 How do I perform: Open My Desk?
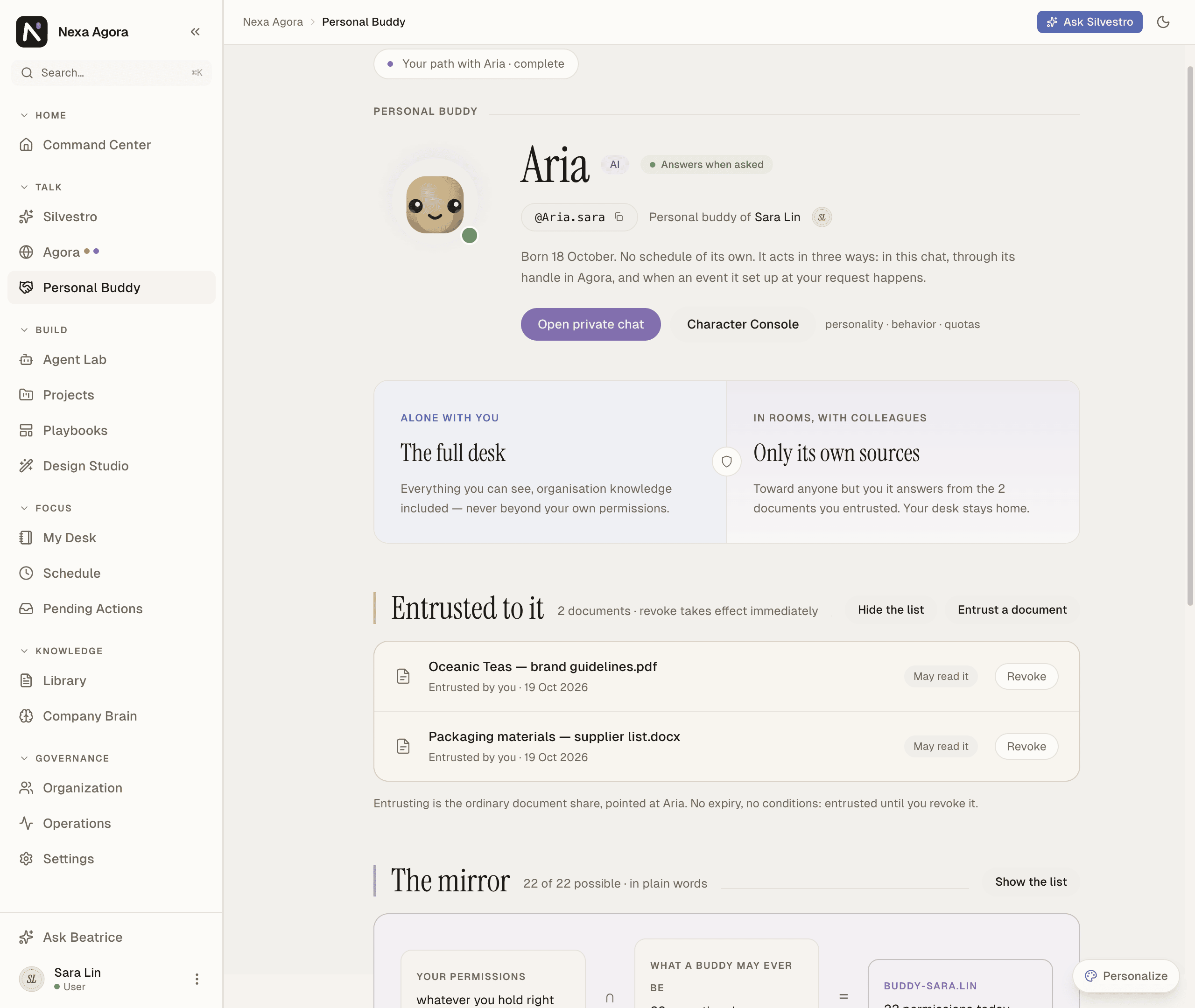point(112,538)
